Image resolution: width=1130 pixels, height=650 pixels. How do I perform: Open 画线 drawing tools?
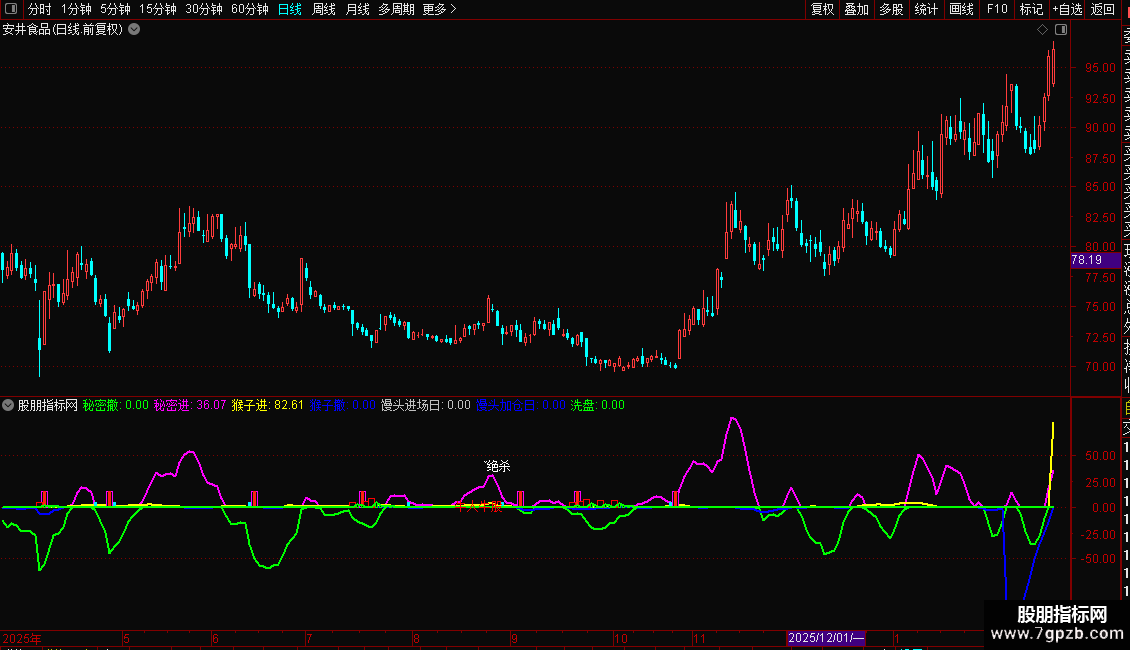coord(961,9)
